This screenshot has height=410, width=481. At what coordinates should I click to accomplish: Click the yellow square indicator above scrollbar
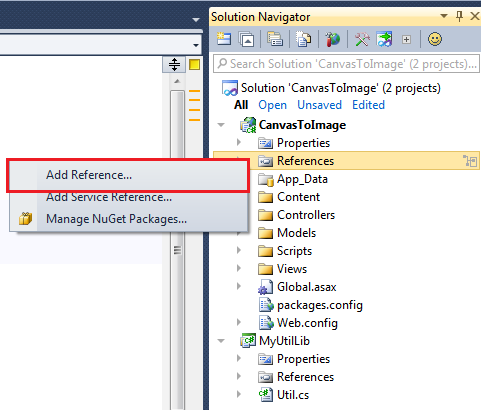(194, 64)
